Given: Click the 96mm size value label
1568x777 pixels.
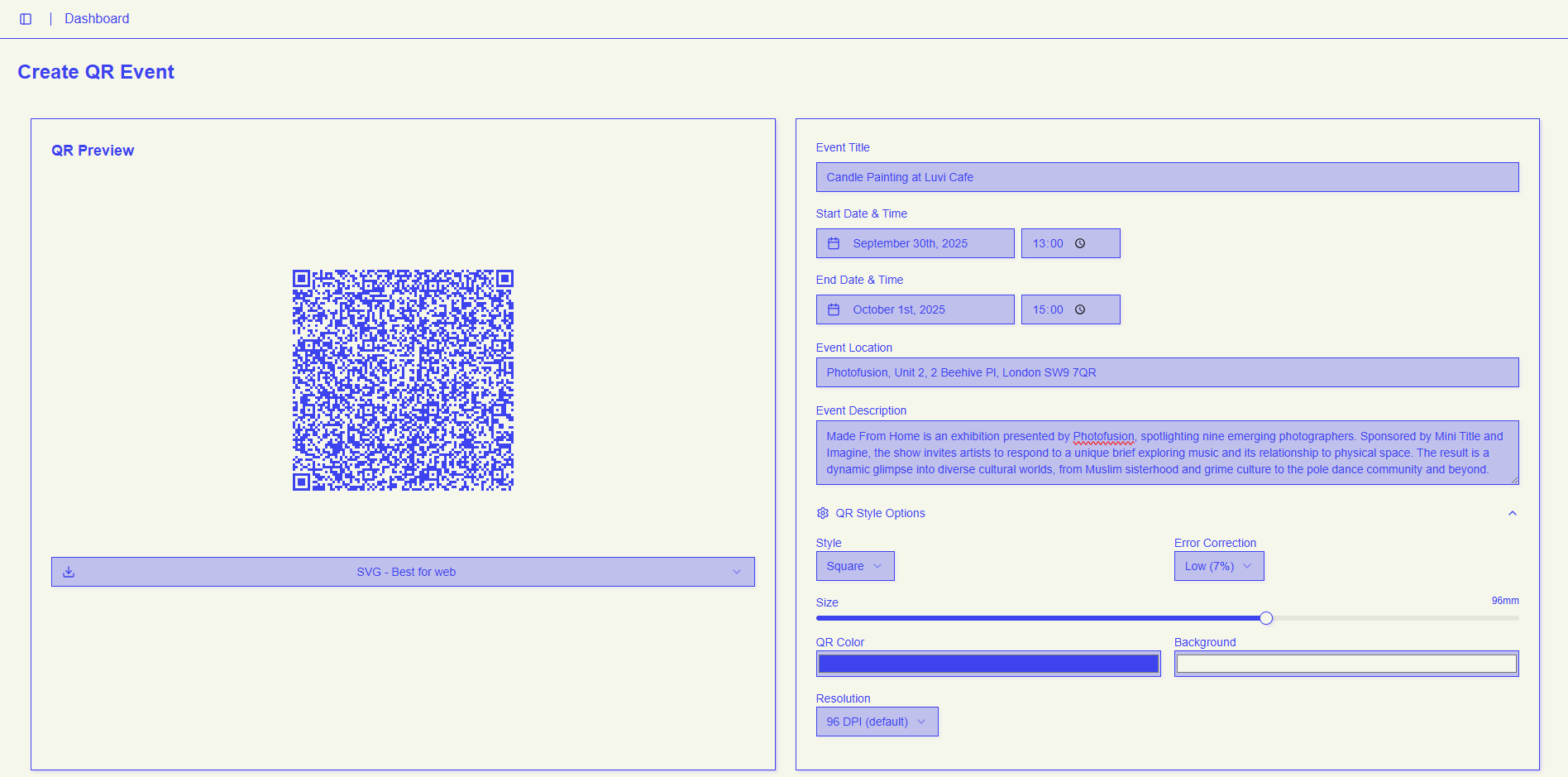Looking at the screenshot, I should pyautogui.click(x=1505, y=601).
